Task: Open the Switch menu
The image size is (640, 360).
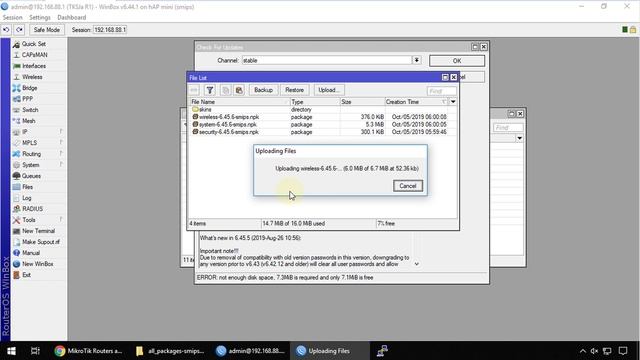Action: click(x=30, y=110)
